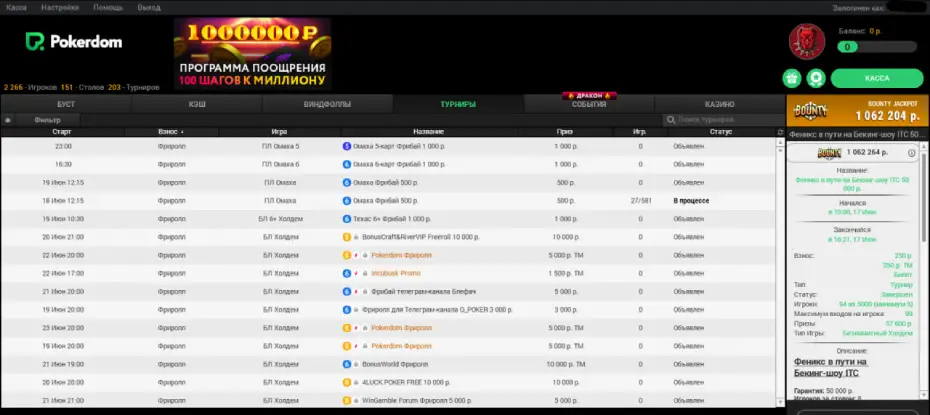Select the row with status В процессе
Screen dimensions: 930x415
pyautogui.click(x=388, y=200)
